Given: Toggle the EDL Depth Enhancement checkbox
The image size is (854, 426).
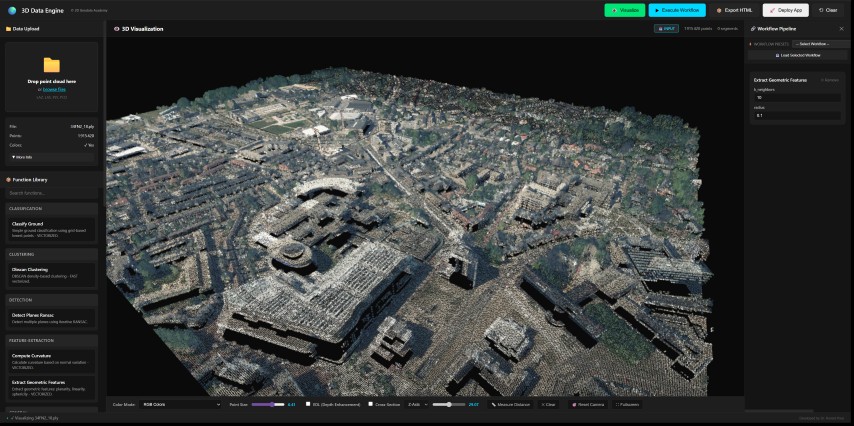Looking at the screenshot, I should point(309,405).
